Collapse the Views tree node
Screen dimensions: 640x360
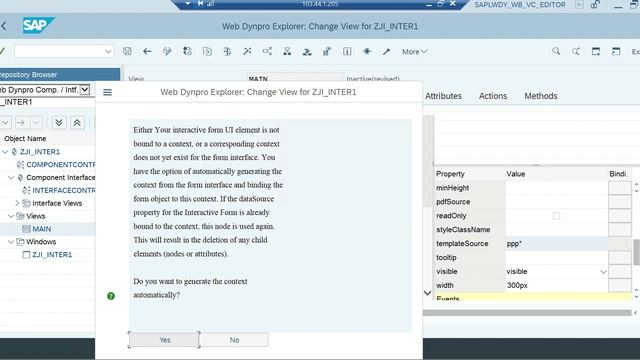point(11,216)
